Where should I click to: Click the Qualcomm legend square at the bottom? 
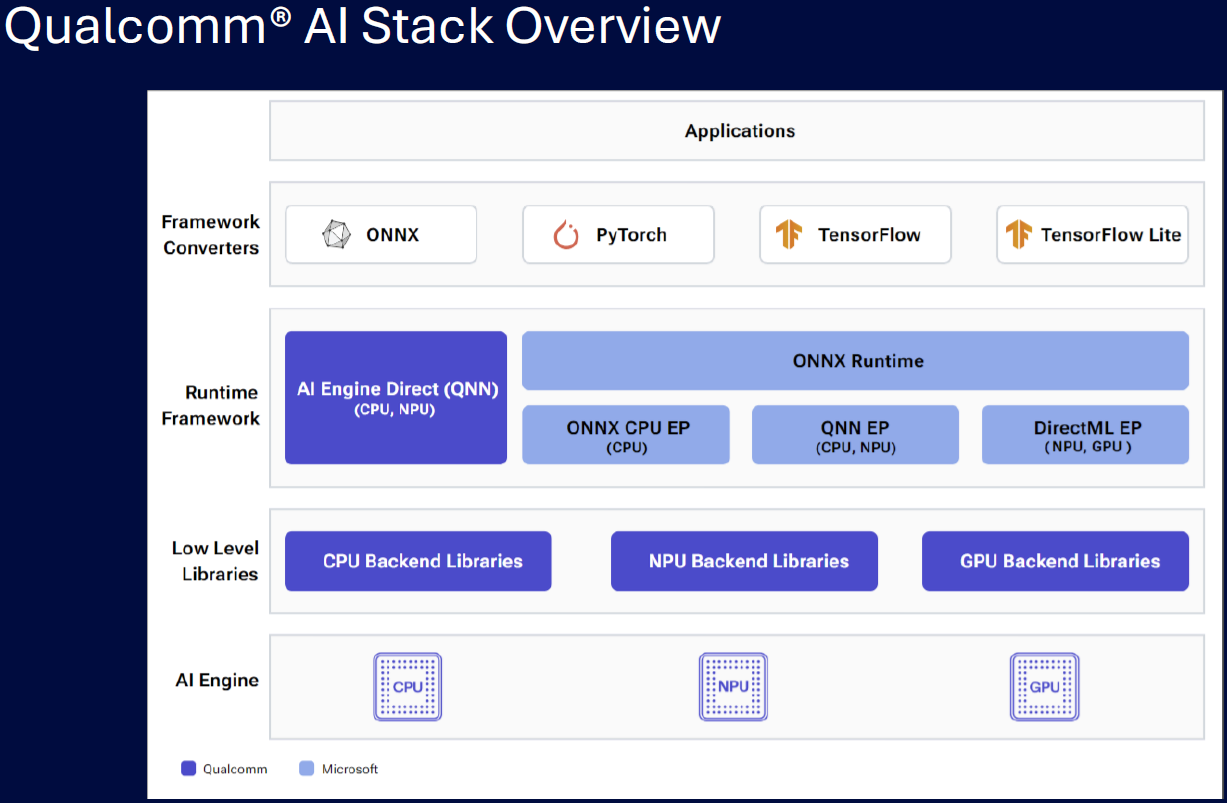188,768
